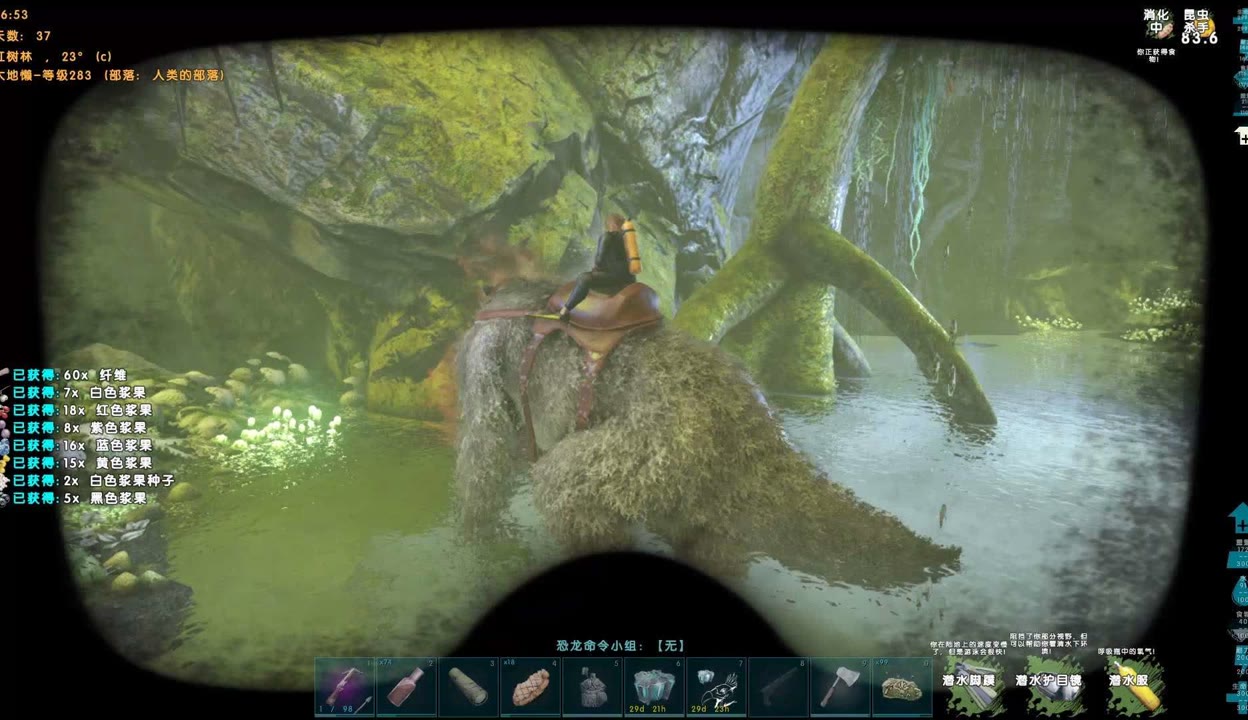Click the 消化中 digesting status icon
This screenshot has height=720, width=1248.
point(1160,26)
